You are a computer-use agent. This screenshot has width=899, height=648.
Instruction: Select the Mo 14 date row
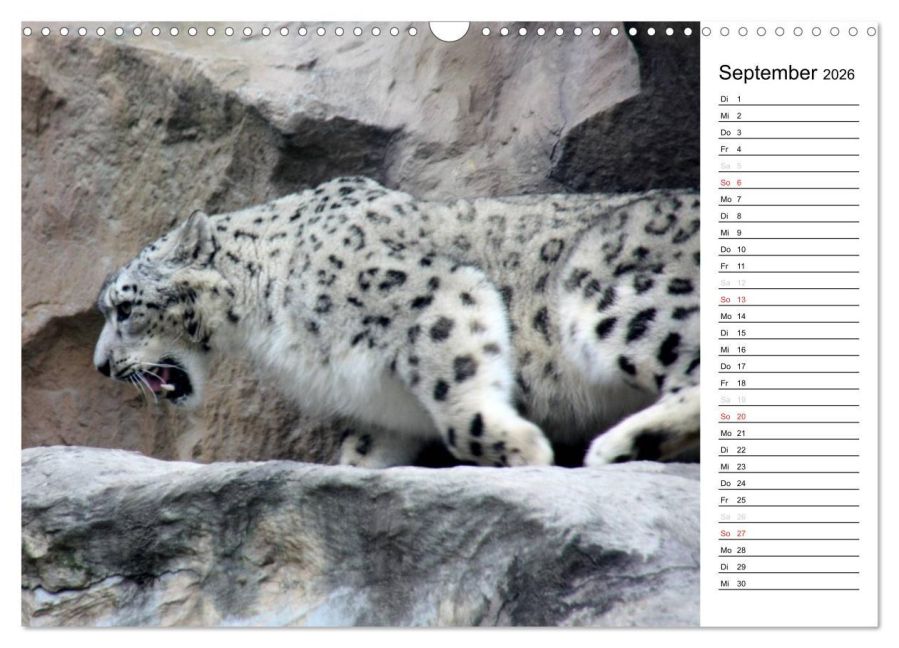[x=789, y=316]
